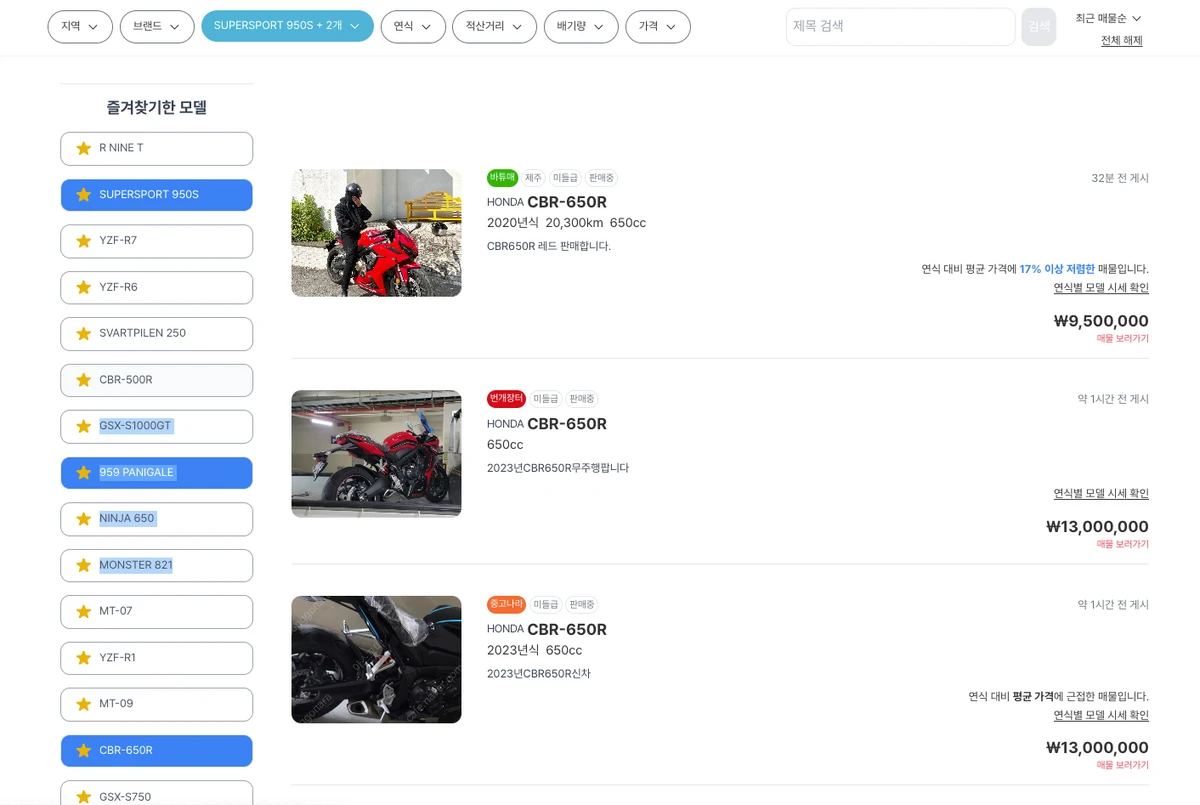Open photo of rider on red CBR-650R
This screenshot has height=805, width=1200.
click(376, 233)
